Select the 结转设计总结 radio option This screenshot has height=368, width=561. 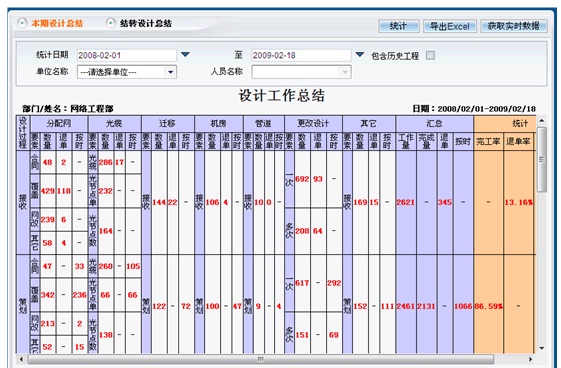[x=111, y=24]
